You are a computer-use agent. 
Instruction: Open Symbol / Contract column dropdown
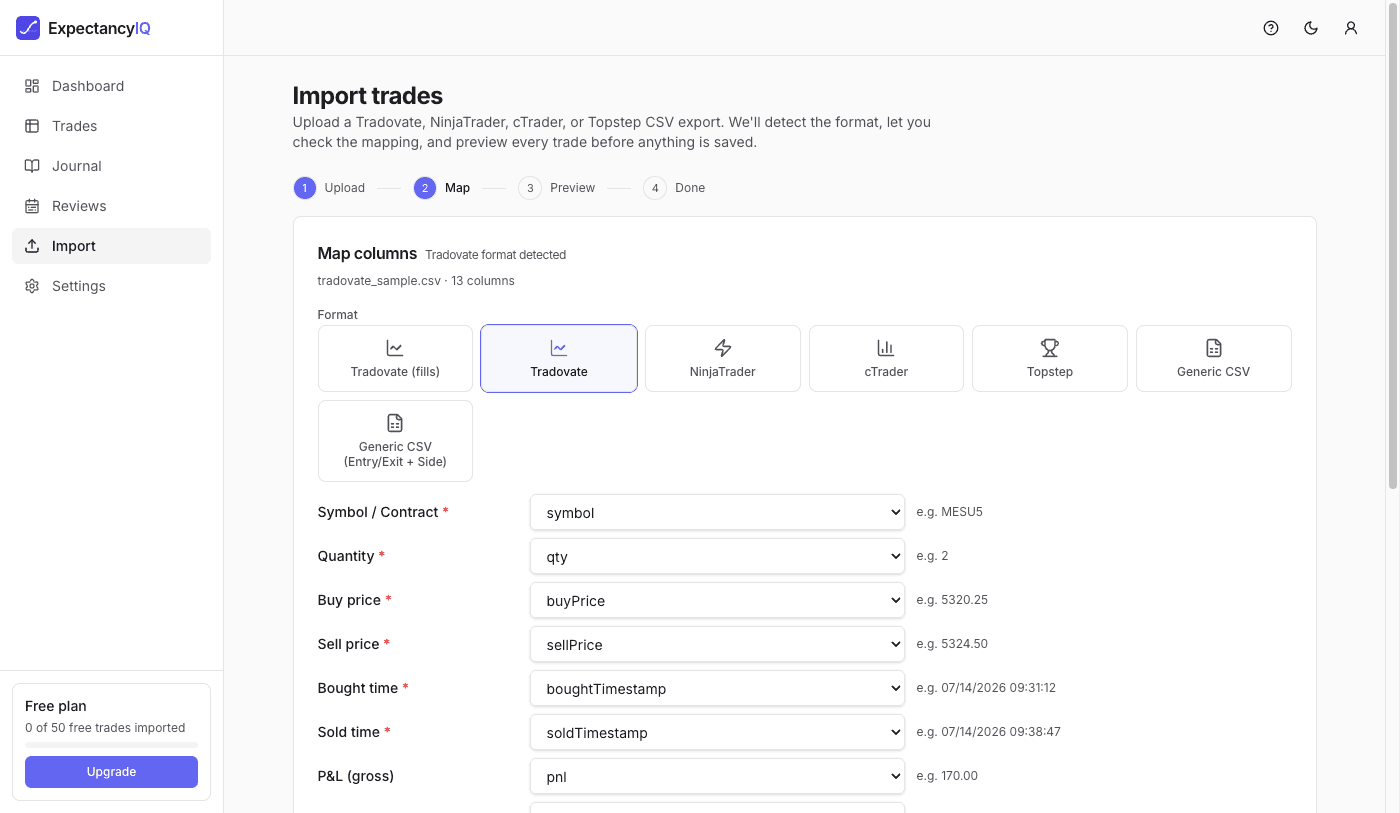717,512
